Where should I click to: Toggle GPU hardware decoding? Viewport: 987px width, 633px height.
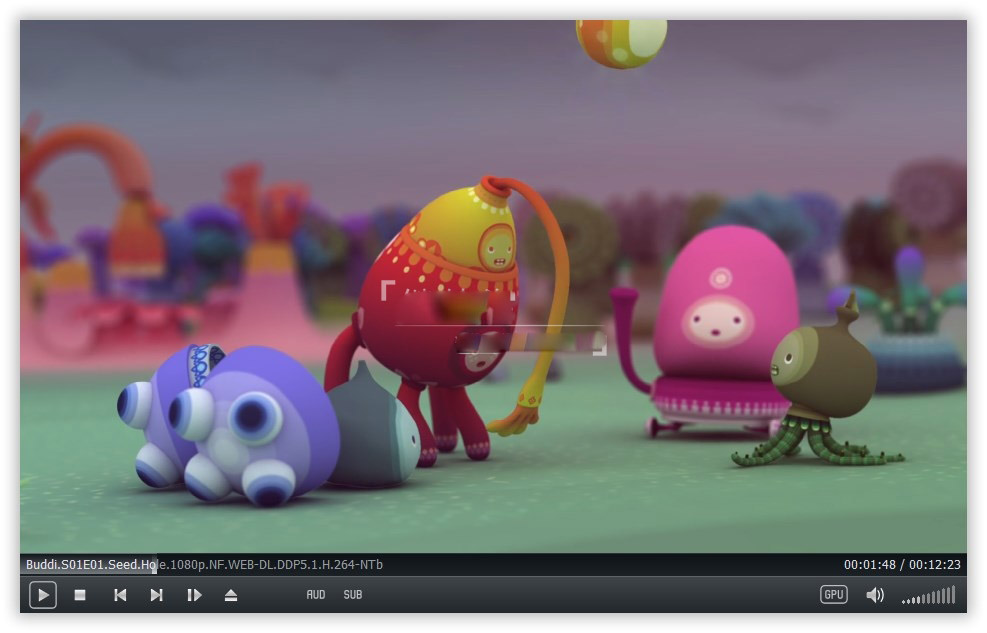(833, 595)
